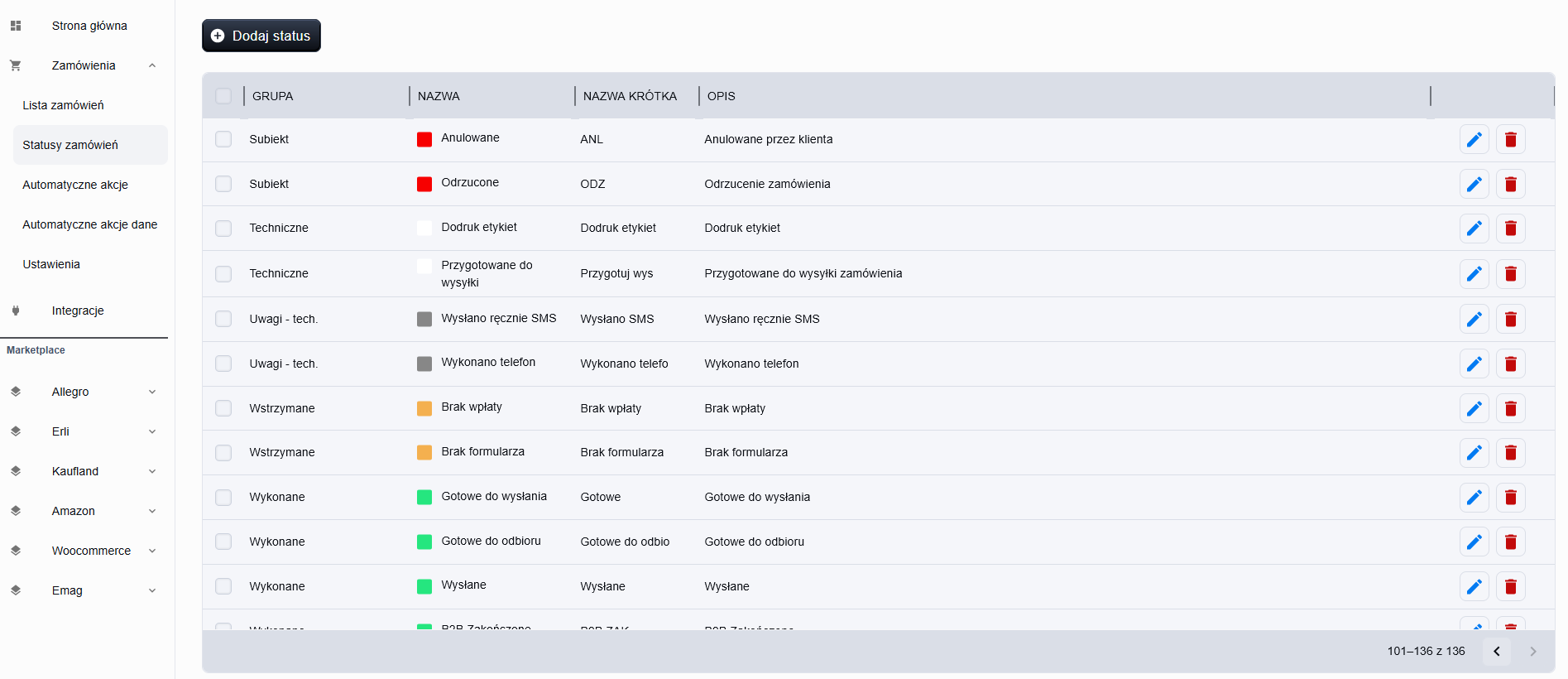Check the Brak wpłaty row checkbox
The width and height of the screenshot is (1568, 679).
pos(223,408)
